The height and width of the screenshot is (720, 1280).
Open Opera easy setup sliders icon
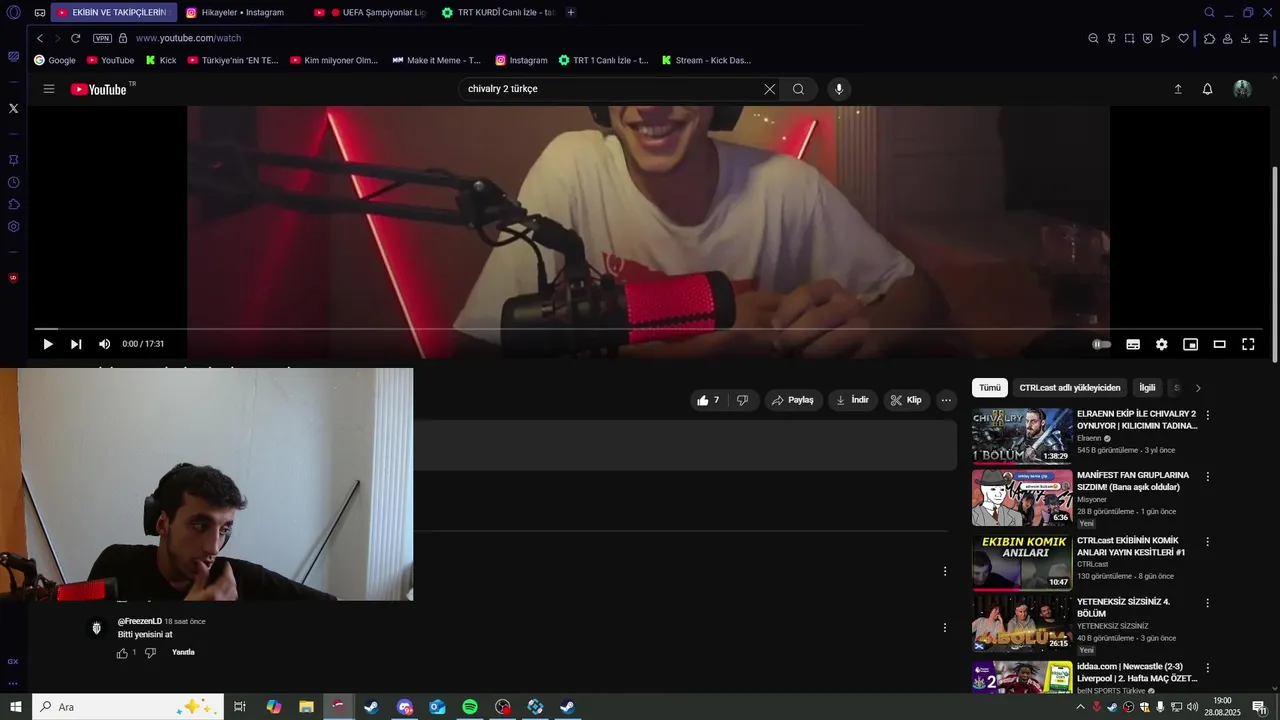(1264, 38)
